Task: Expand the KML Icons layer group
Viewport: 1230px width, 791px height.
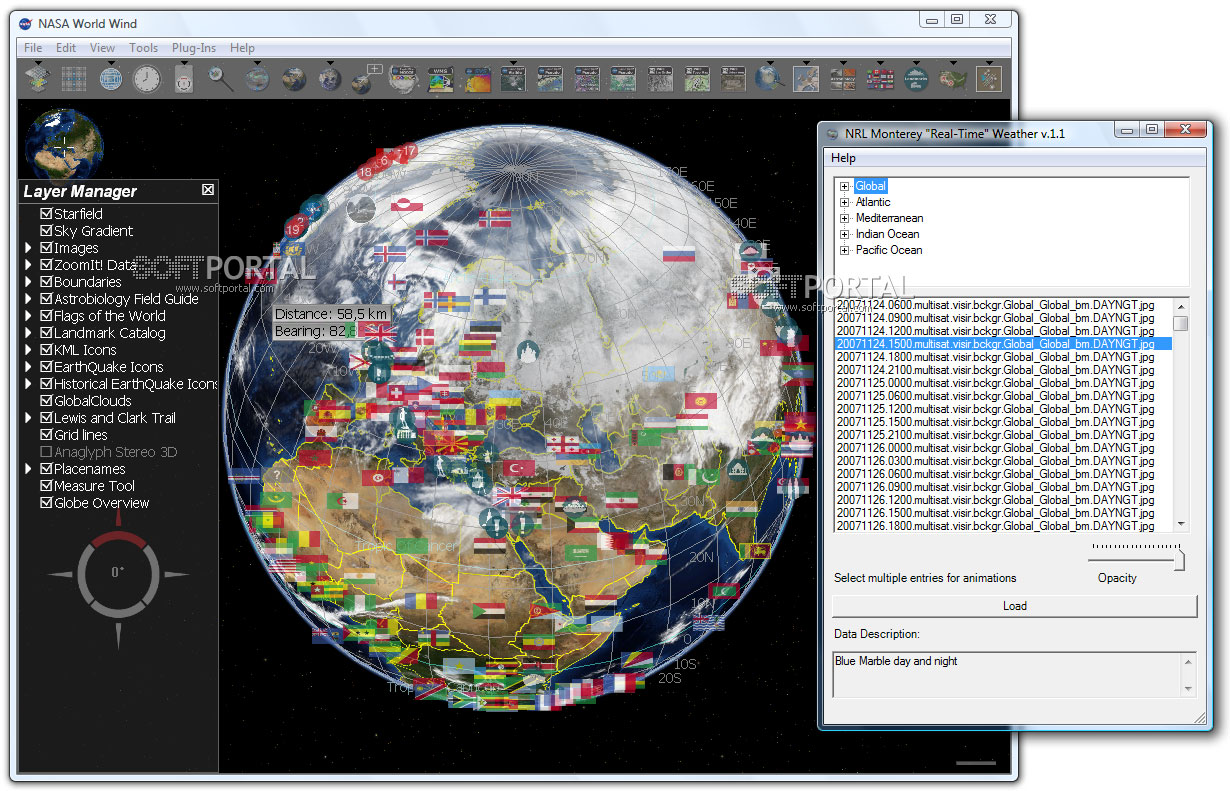Action: (x=29, y=350)
